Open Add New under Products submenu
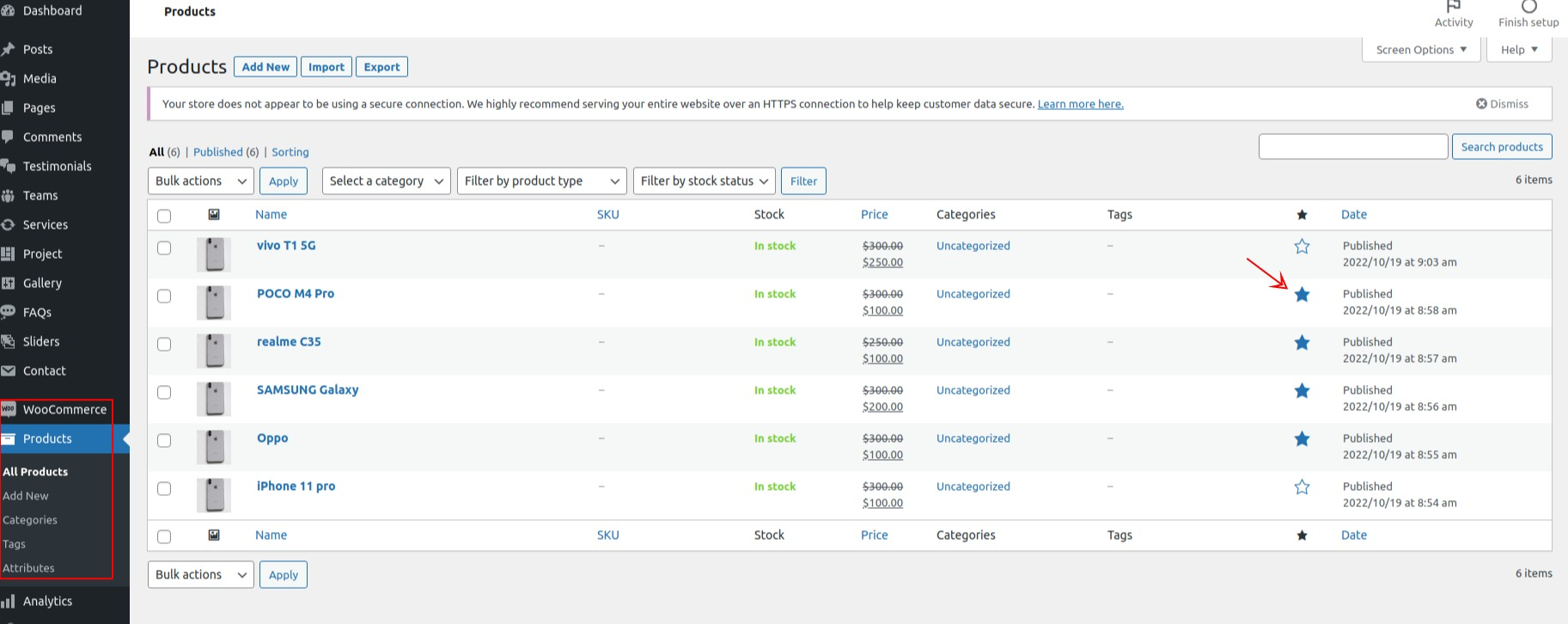The image size is (1568, 624). 26,496
